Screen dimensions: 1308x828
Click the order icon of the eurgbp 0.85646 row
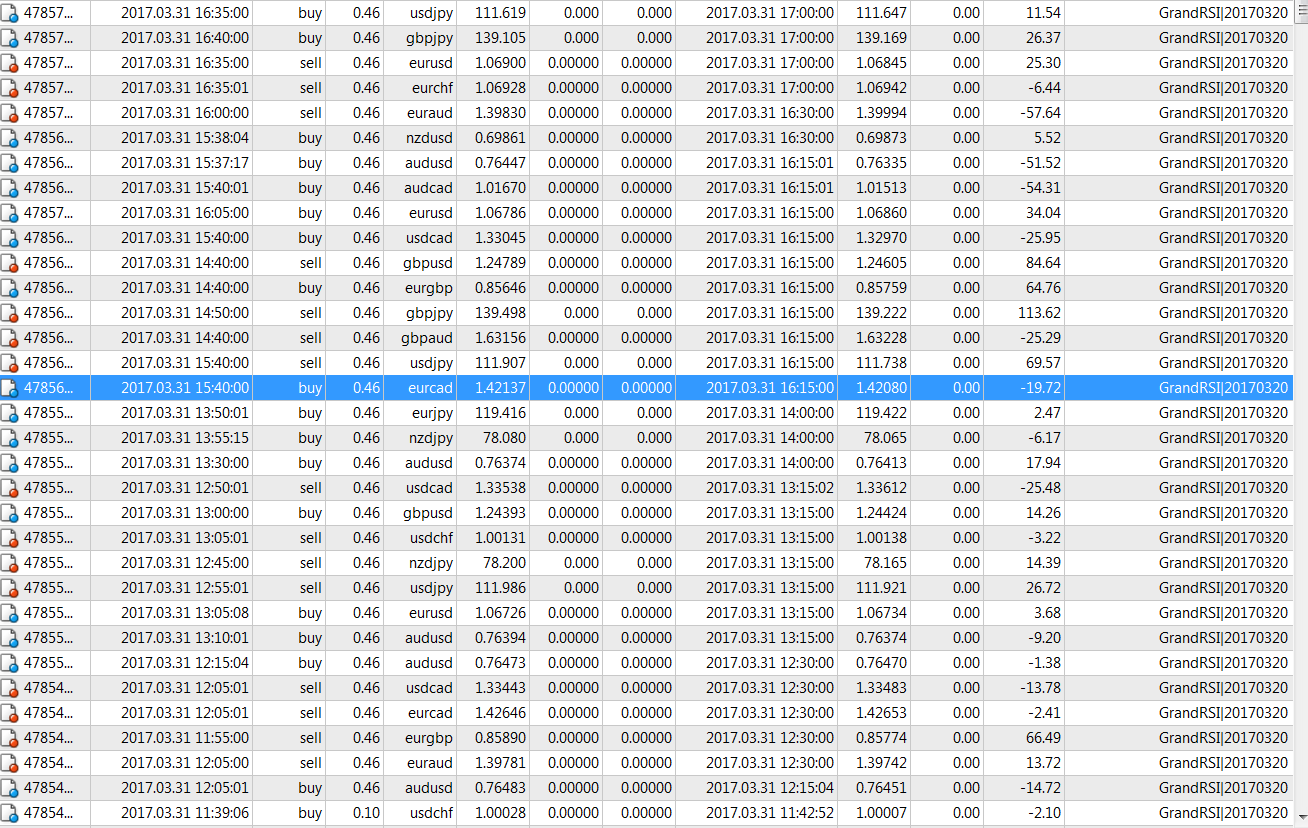pos(10,288)
